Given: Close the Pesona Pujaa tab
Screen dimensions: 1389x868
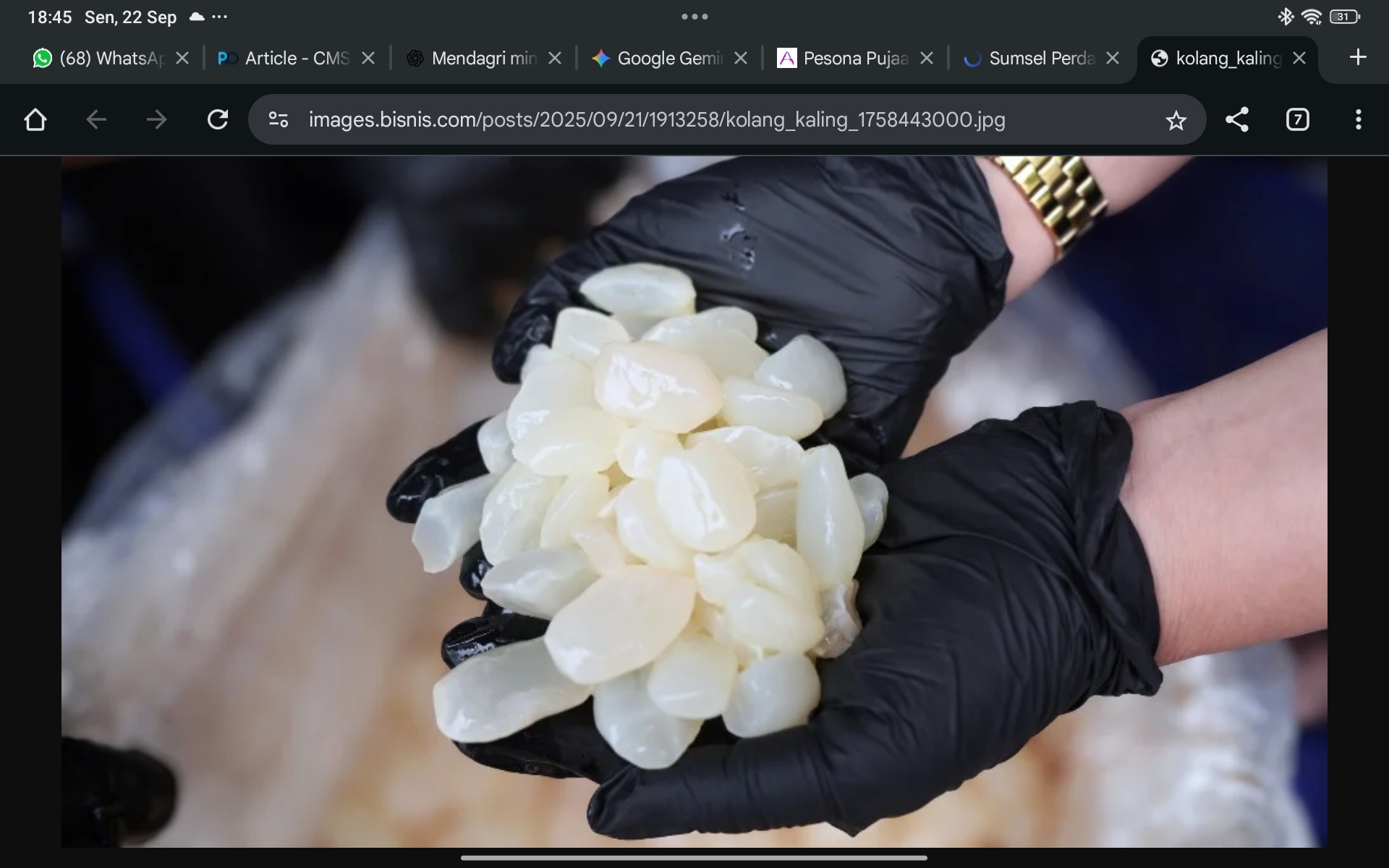Looking at the screenshot, I should pyautogui.click(x=927, y=59).
